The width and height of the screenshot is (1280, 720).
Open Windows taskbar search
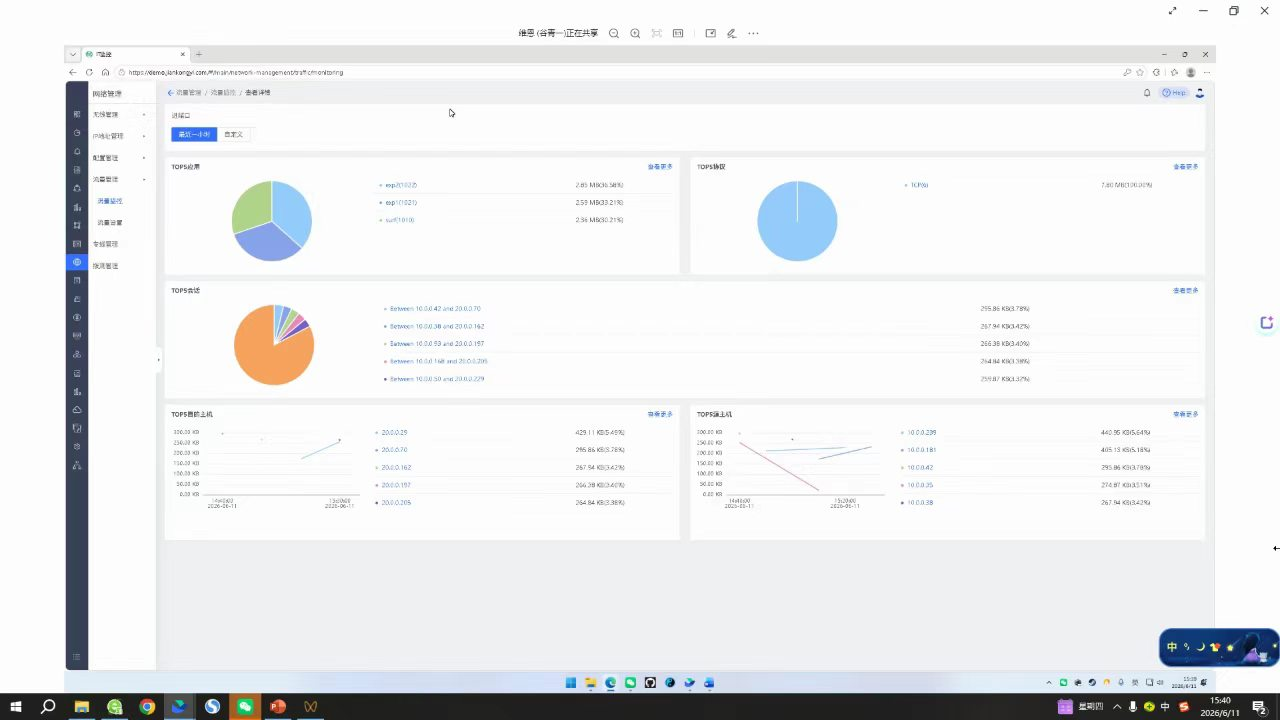(x=48, y=706)
